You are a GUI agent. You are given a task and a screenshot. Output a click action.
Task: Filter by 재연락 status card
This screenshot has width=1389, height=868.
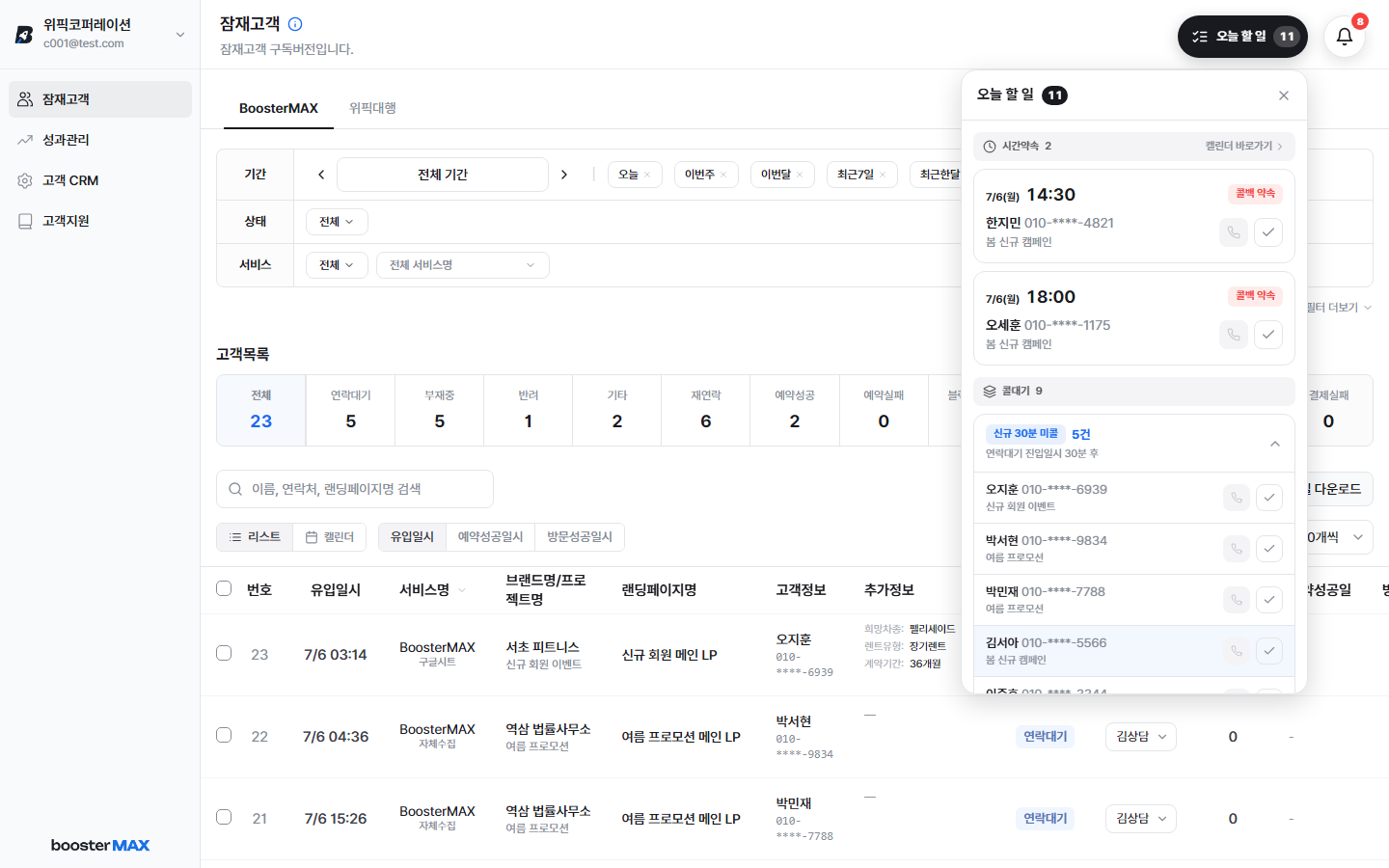click(706, 411)
